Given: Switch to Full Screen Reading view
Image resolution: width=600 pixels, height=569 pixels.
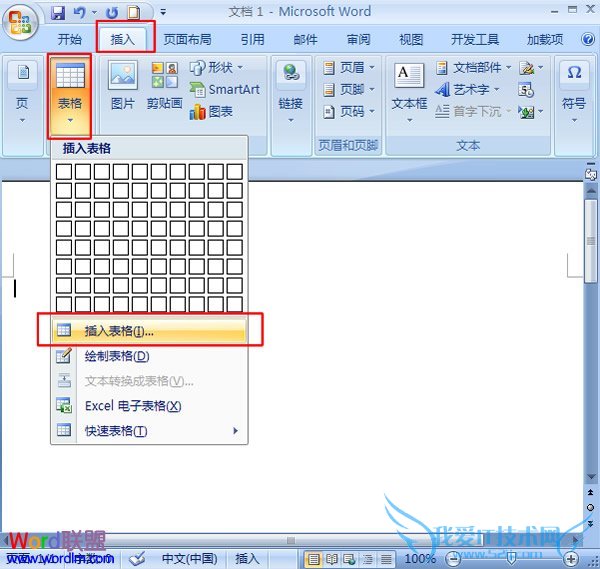Looking at the screenshot, I should coord(331,559).
